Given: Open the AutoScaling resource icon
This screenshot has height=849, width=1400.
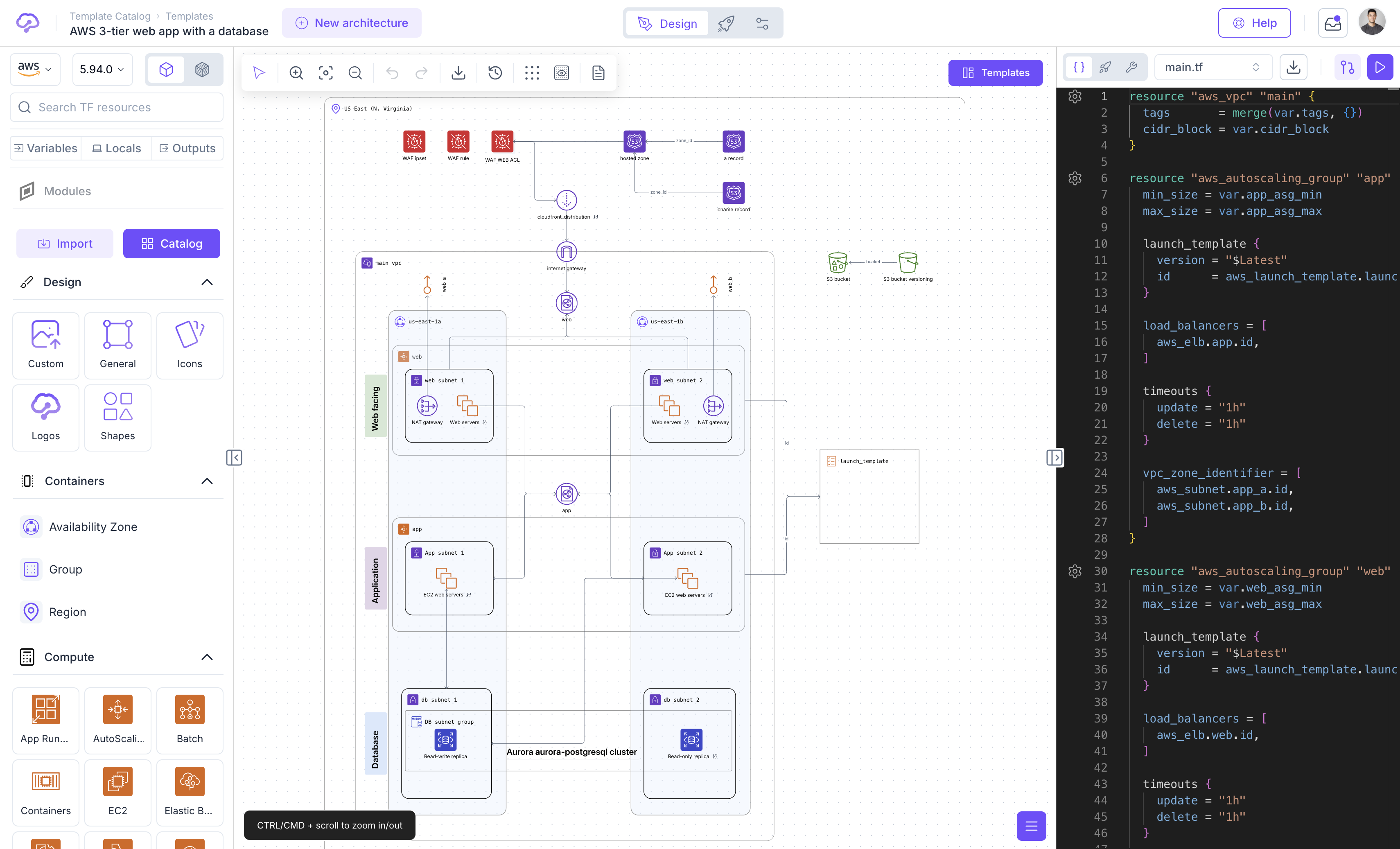Looking at the screenshot, I should tap(117, 720).
